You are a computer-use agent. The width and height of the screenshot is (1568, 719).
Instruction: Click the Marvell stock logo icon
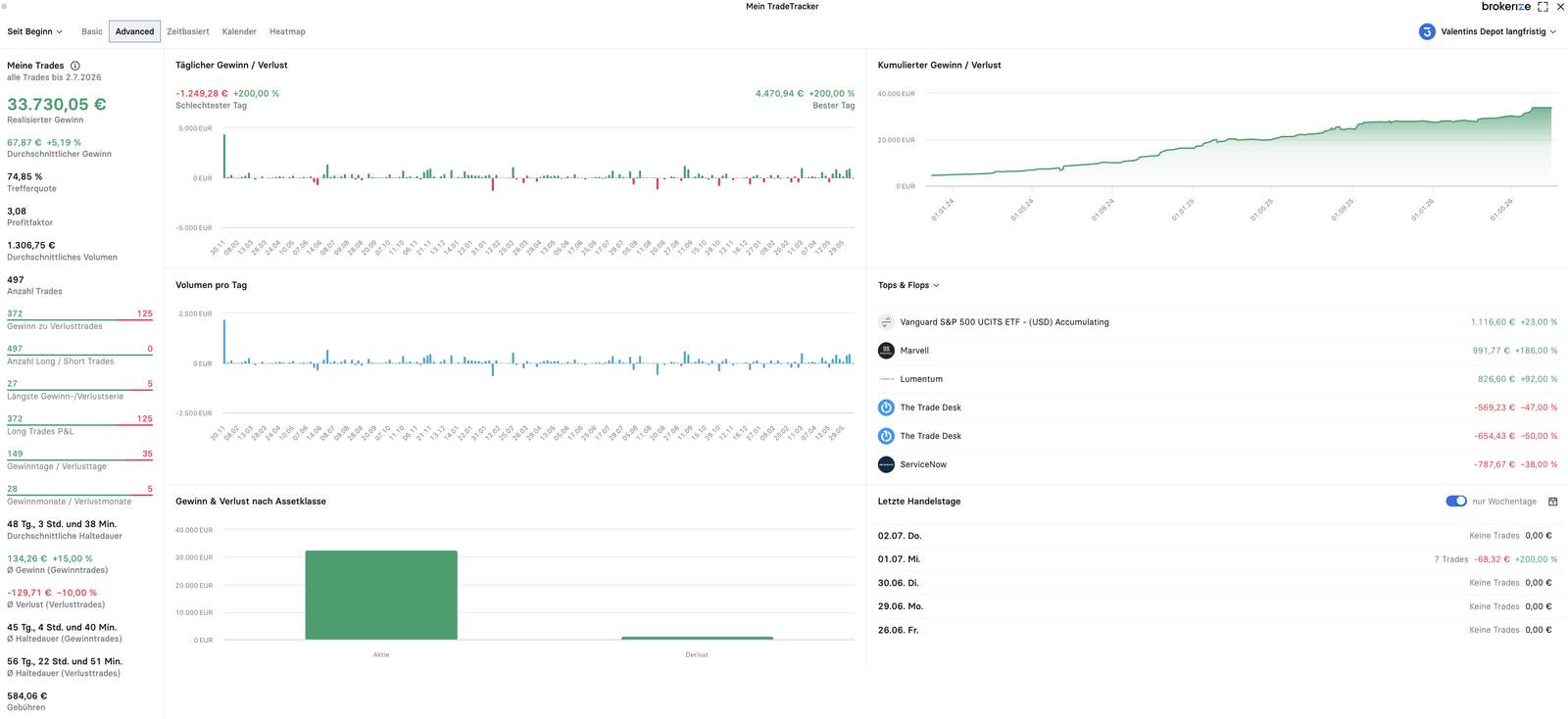(886, 351)
